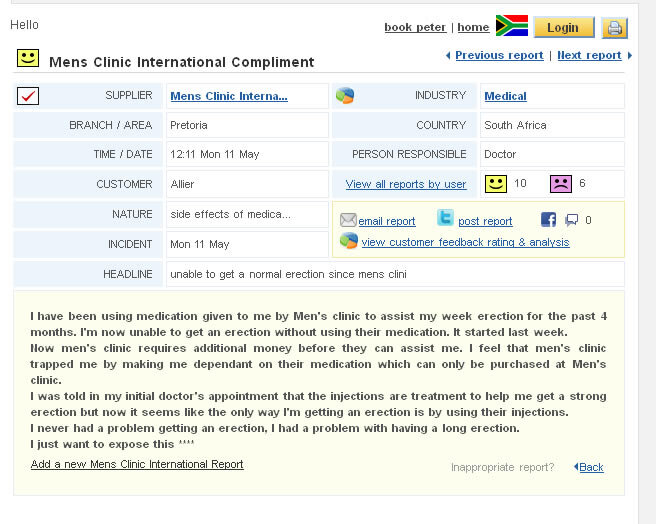The width and height of the screenshot is (656, 524).
Task: Open the 'book peter' link
Action: [x=415, y=27]
